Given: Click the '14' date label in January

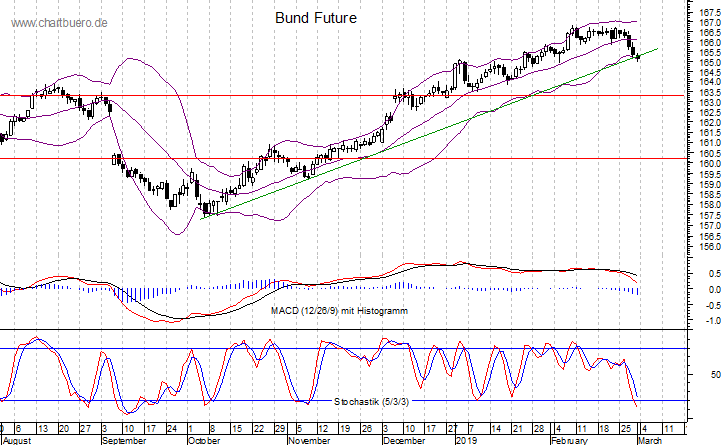Looking at the screenshot, I should [x=496, y=429].
